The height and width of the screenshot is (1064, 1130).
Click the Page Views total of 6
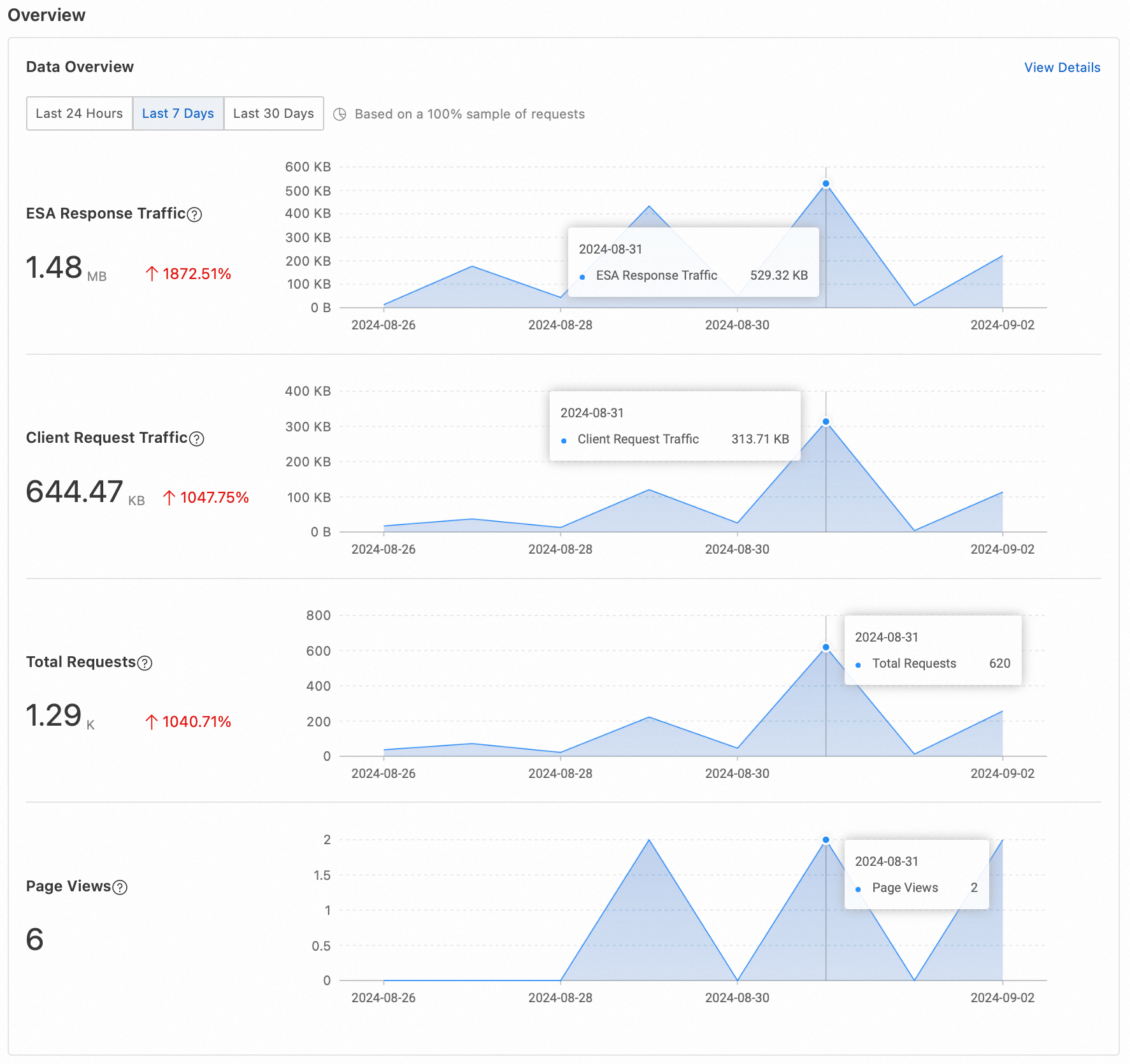pos(35,940)
